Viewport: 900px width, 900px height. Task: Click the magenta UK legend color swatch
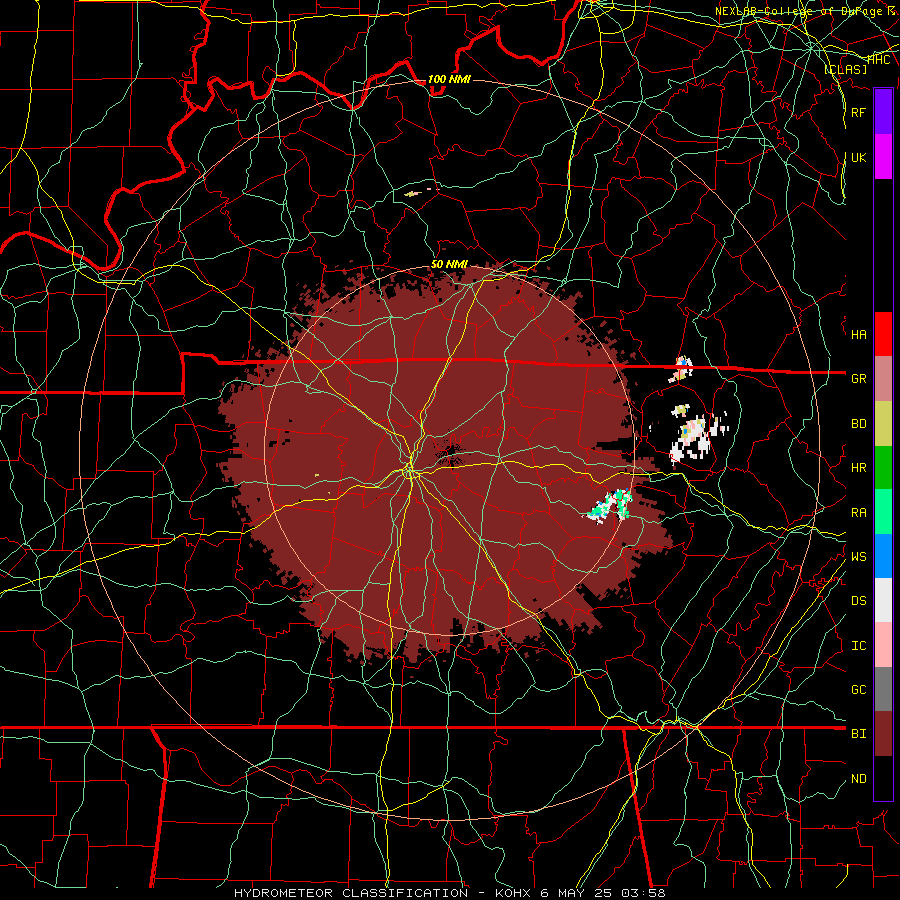point(883,157)
